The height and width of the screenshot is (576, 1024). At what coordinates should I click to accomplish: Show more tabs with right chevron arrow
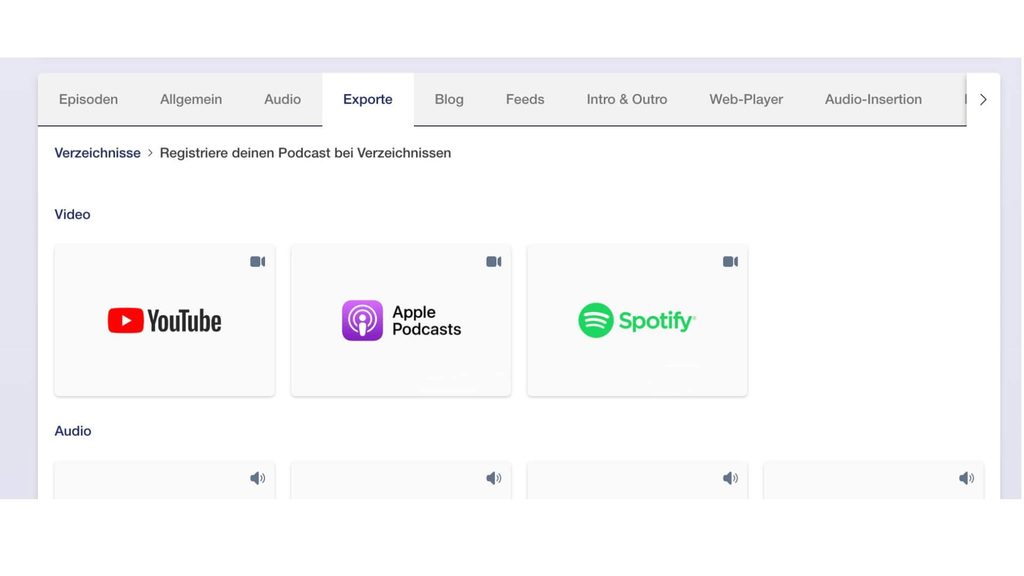click(983, 99)
